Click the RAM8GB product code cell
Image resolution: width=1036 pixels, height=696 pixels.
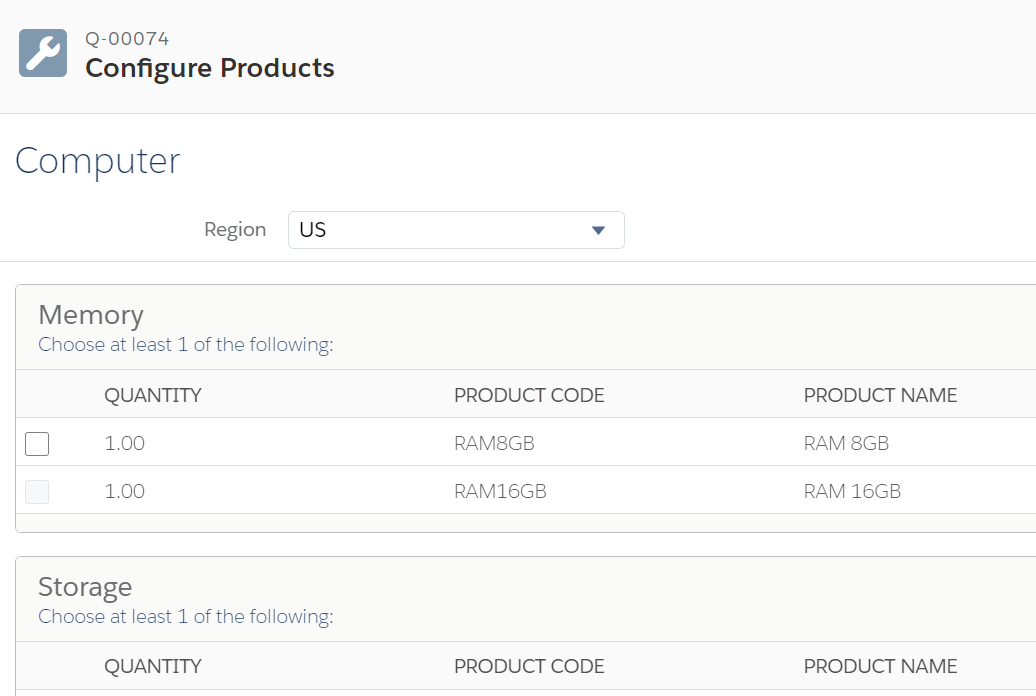tap(494, 443)
